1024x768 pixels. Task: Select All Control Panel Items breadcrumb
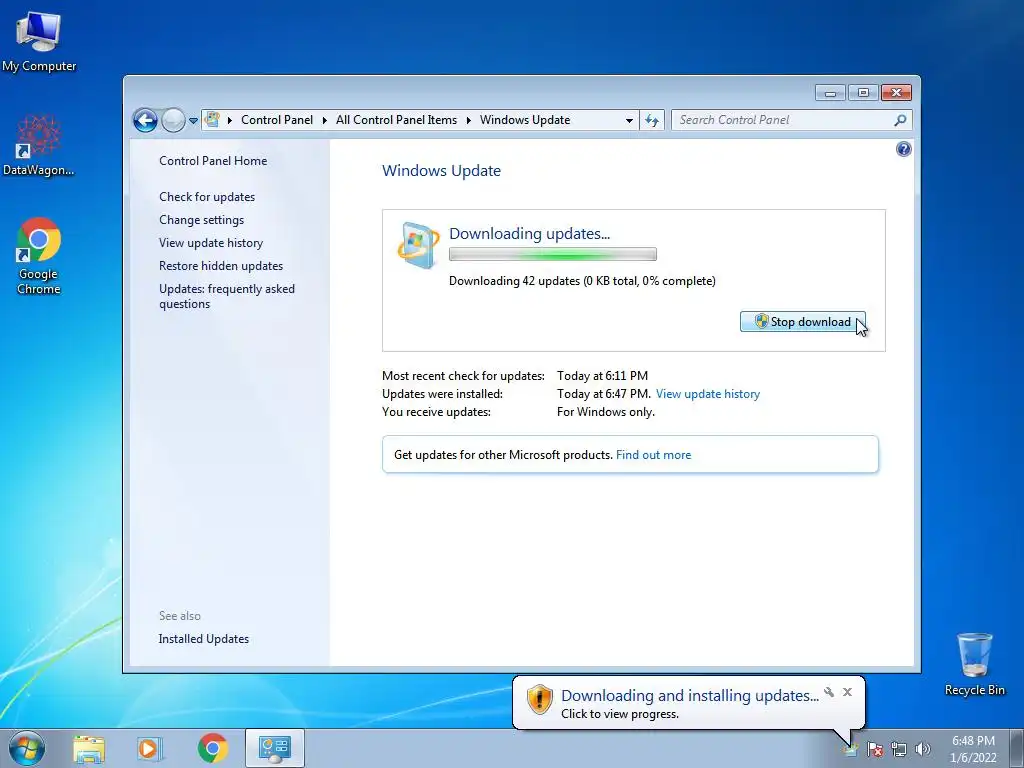click(396, 120)
